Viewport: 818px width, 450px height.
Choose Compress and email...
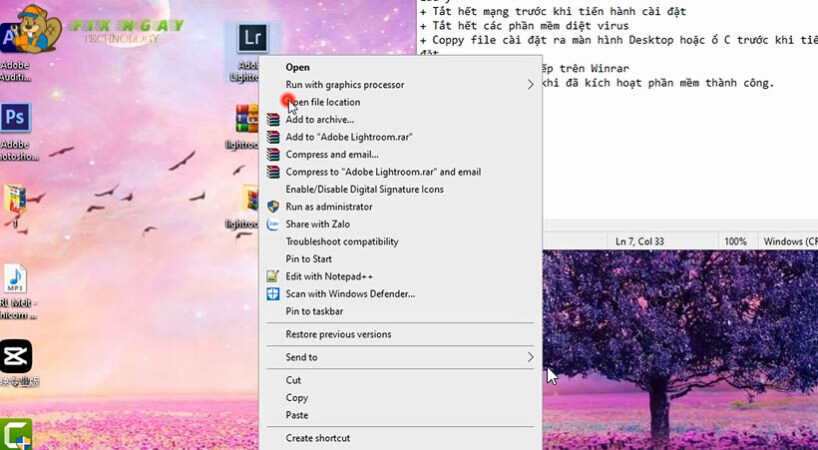(x=401, y=154)
